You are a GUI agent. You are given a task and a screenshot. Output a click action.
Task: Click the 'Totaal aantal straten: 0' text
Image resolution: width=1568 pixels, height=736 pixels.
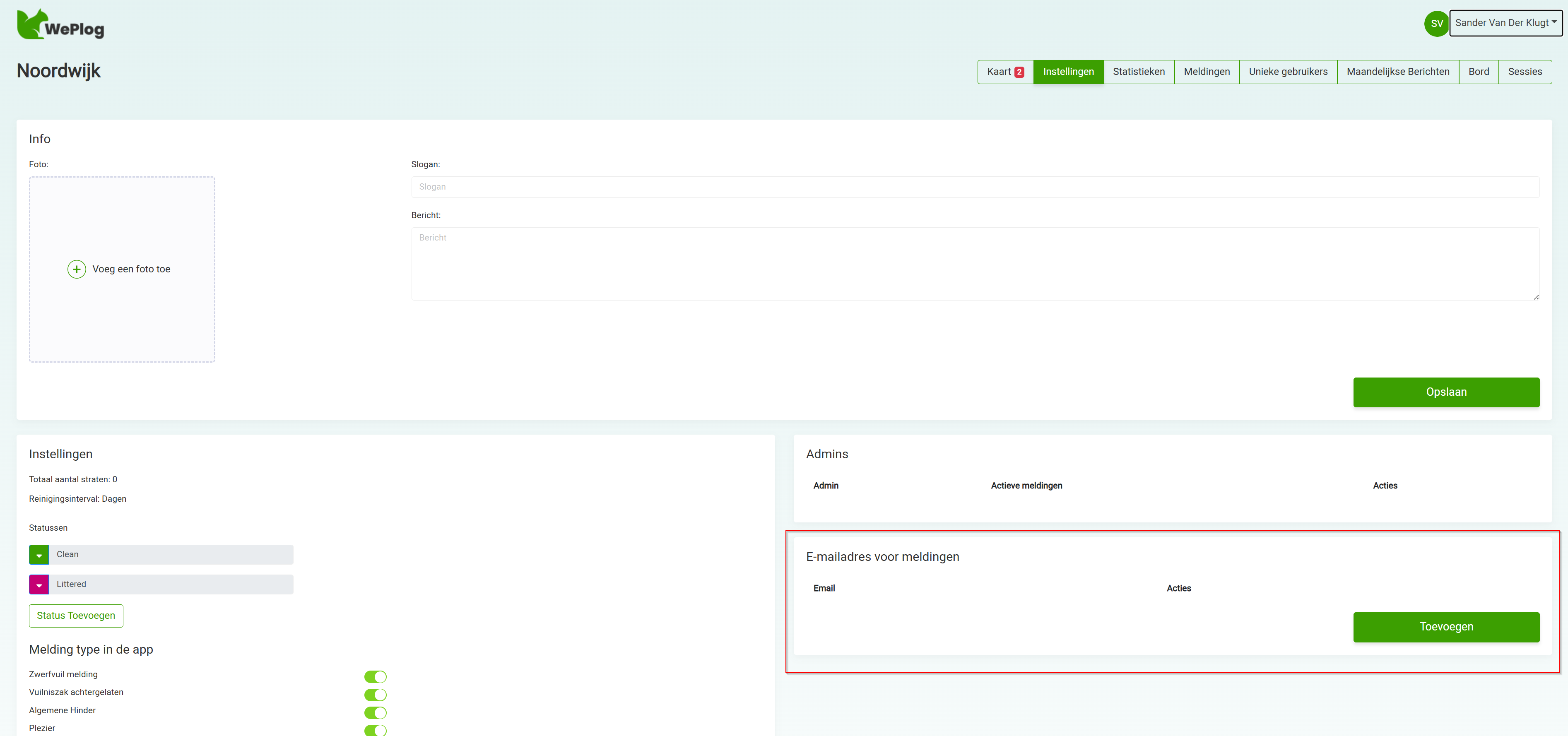pos(73,479)
